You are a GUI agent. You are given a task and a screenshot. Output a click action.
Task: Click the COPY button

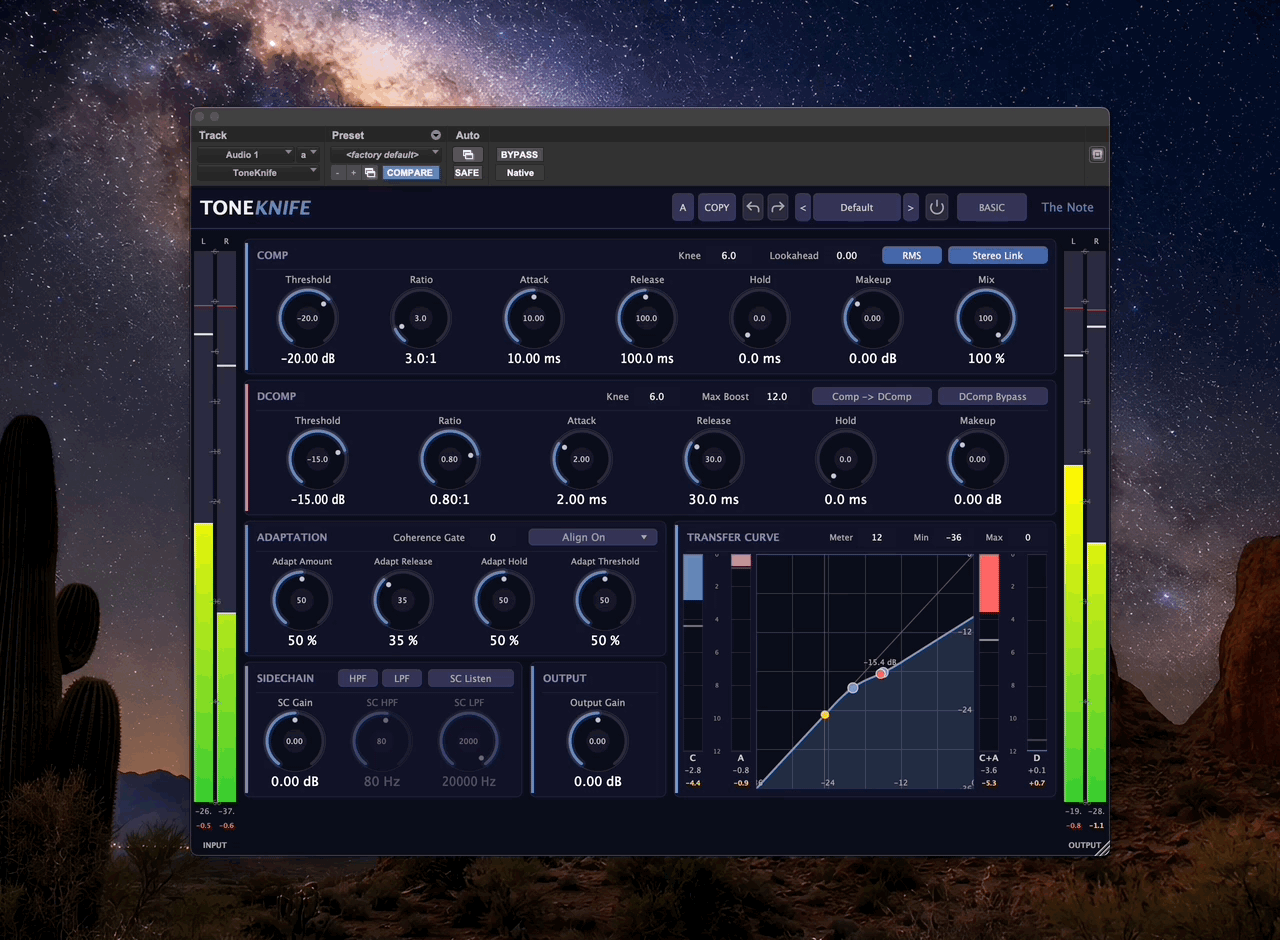point(717,207)
